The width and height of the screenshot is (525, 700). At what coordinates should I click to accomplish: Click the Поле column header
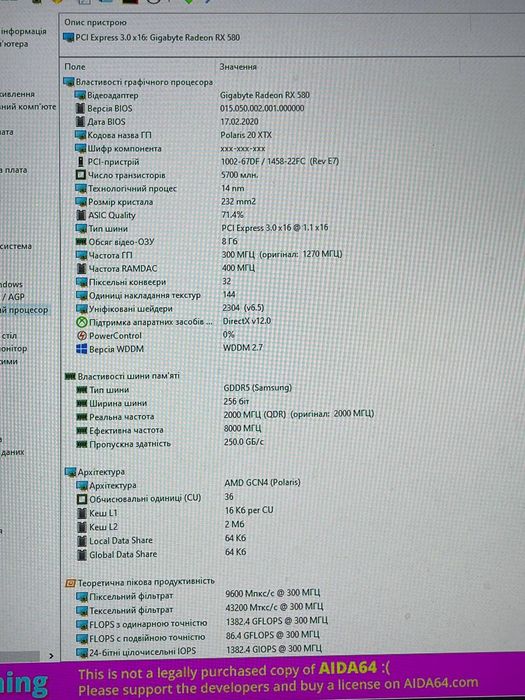pos(75,67)
